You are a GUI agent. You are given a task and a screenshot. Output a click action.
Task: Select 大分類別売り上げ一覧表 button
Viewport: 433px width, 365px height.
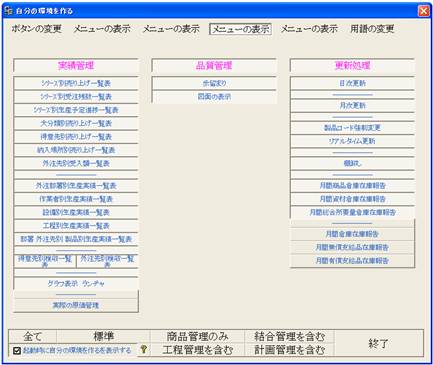coord(76,123)
